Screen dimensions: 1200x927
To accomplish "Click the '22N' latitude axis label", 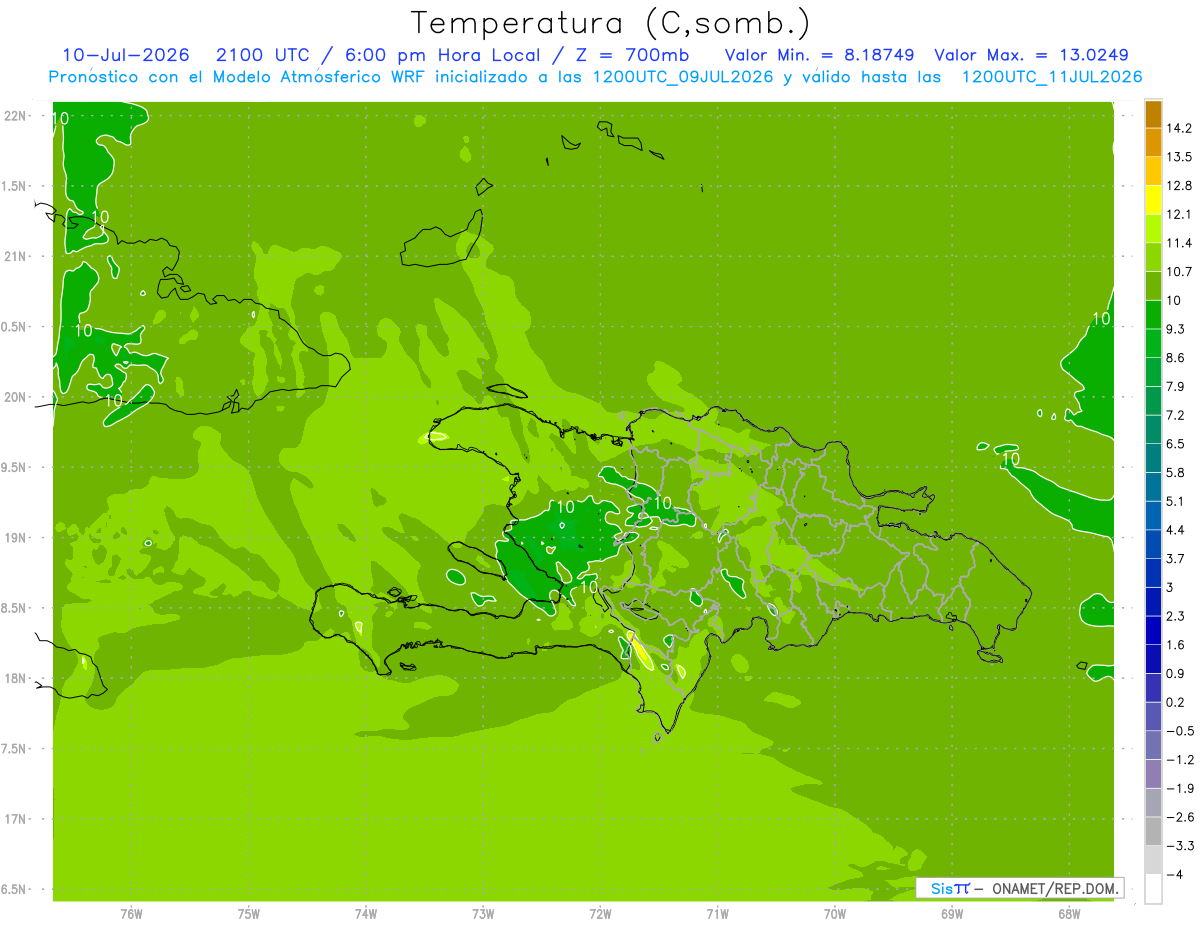I will coord(14,115).
